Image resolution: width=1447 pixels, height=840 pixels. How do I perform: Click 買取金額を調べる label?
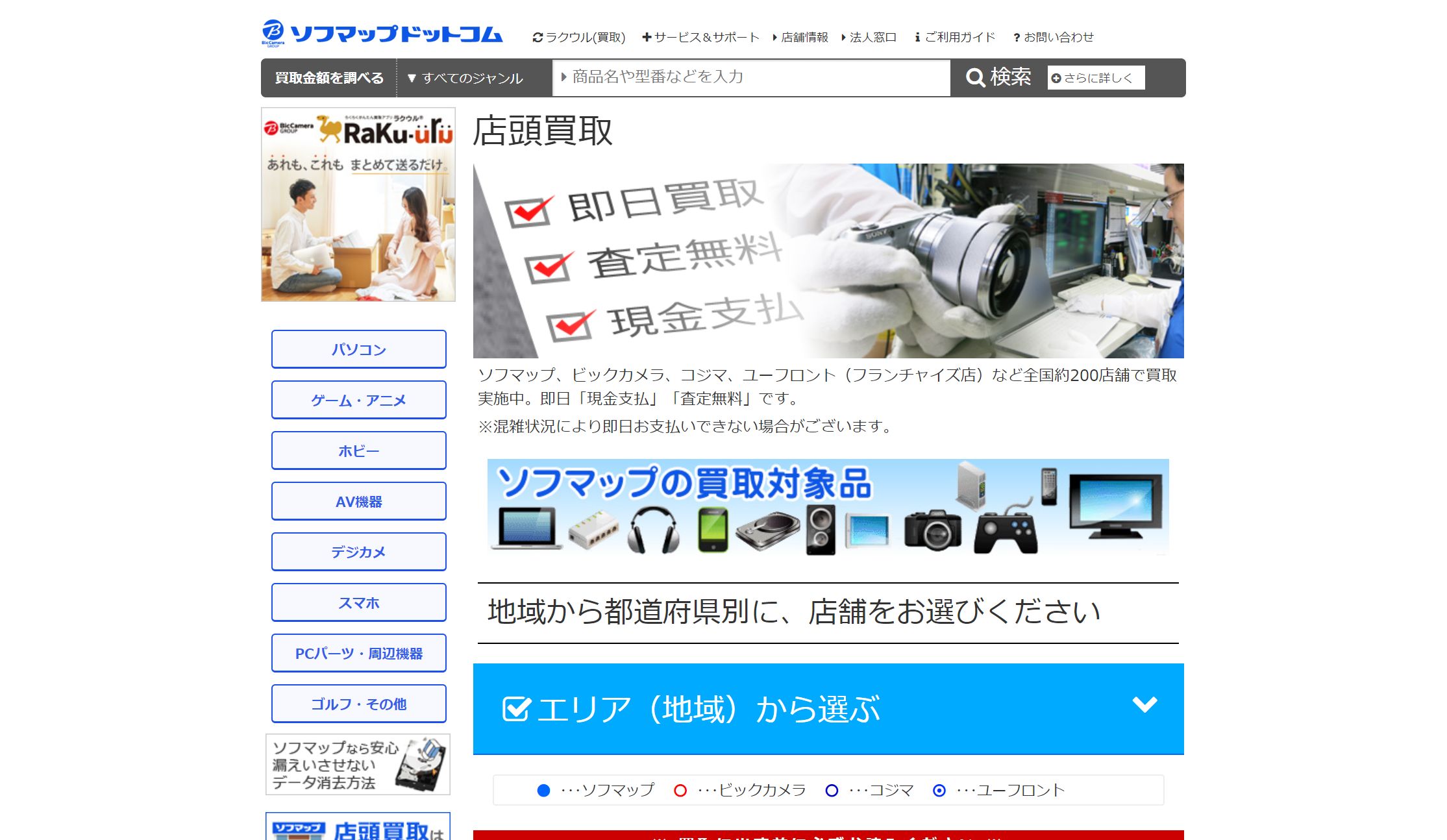coord(329,78)
